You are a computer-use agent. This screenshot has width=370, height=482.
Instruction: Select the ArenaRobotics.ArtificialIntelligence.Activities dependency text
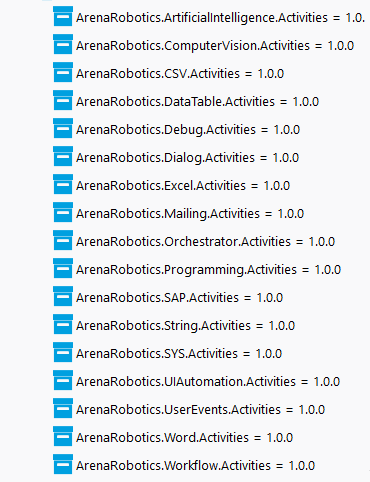pos(221,18)
